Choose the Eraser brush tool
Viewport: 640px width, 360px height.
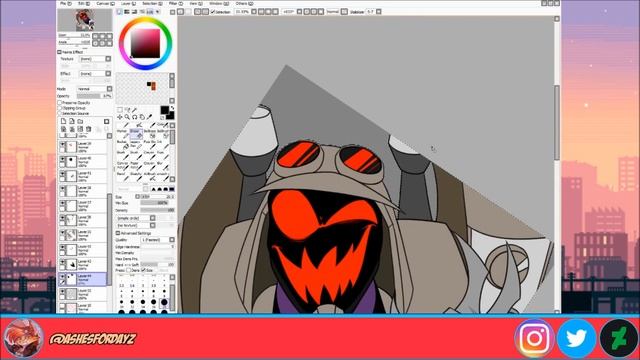tap(136, 134)
